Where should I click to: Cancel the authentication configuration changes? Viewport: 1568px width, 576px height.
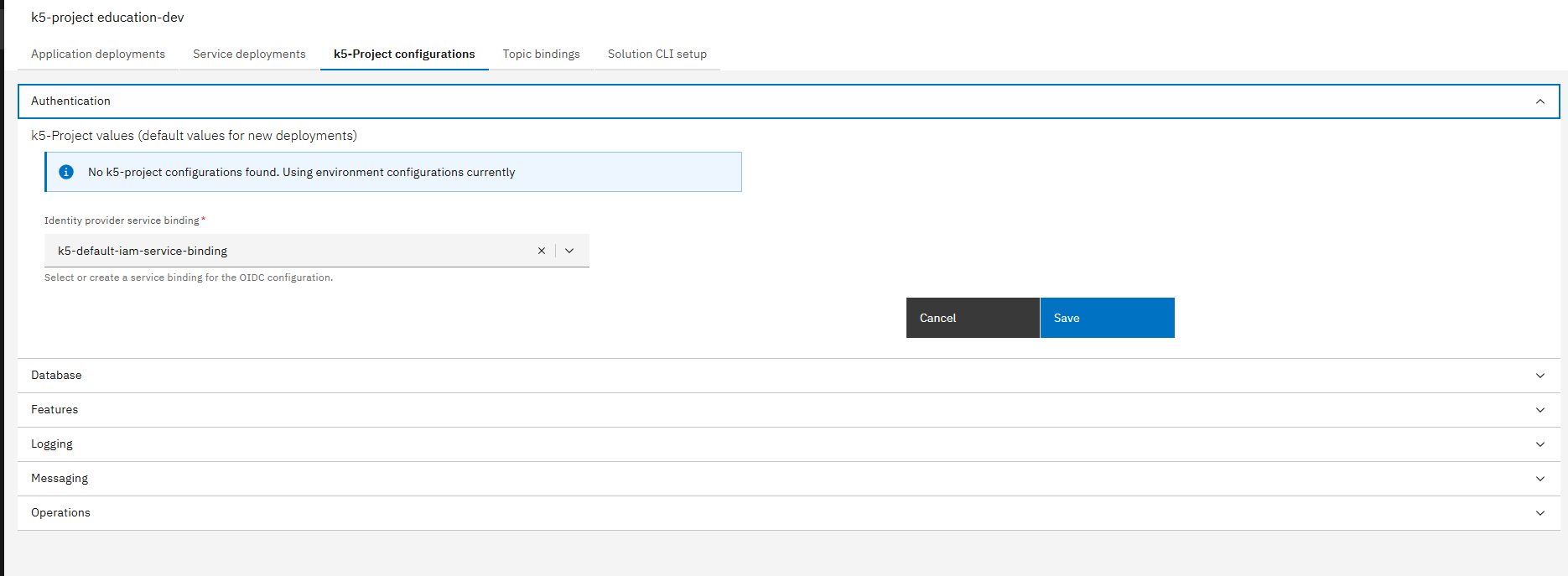click(973, 318)
